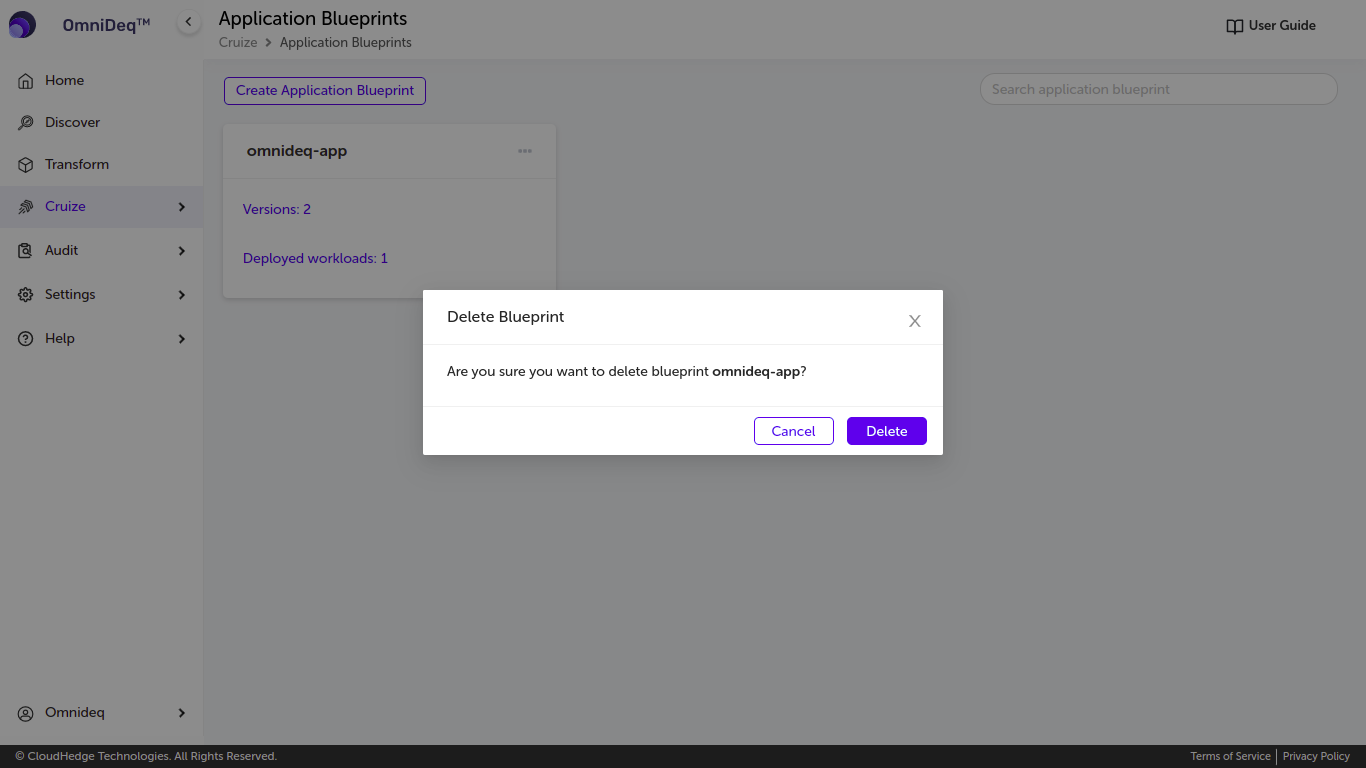Click the Audit clipboard icon
This screenshot has height=768, width=1366.
[26, 251]
